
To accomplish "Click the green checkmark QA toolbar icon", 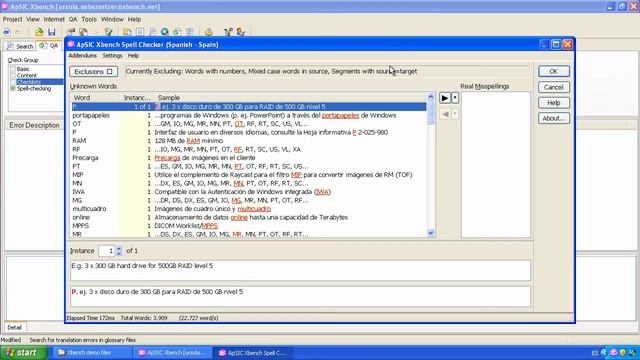I will click(x=108, y=31).
